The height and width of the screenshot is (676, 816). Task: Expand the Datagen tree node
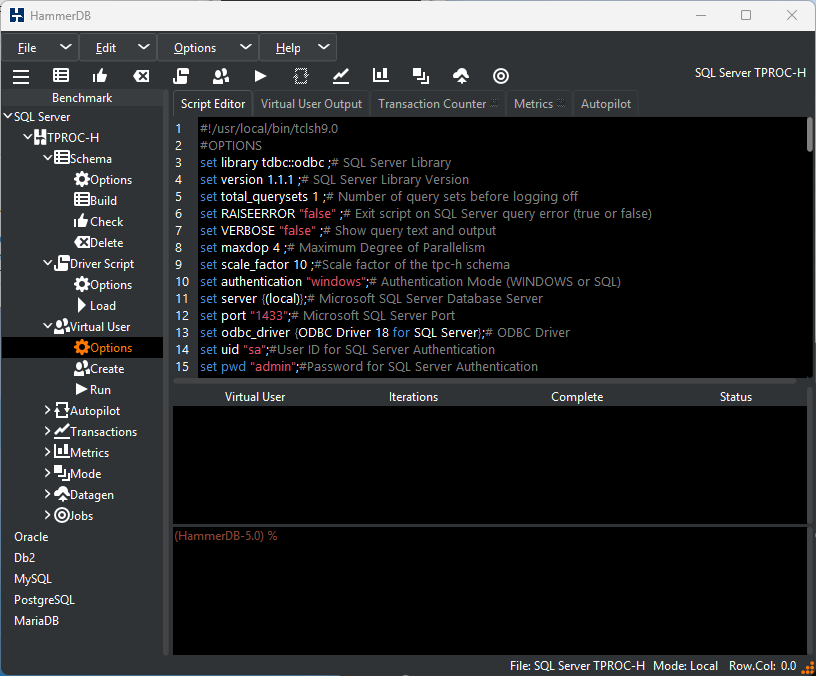tap(48, 494)
